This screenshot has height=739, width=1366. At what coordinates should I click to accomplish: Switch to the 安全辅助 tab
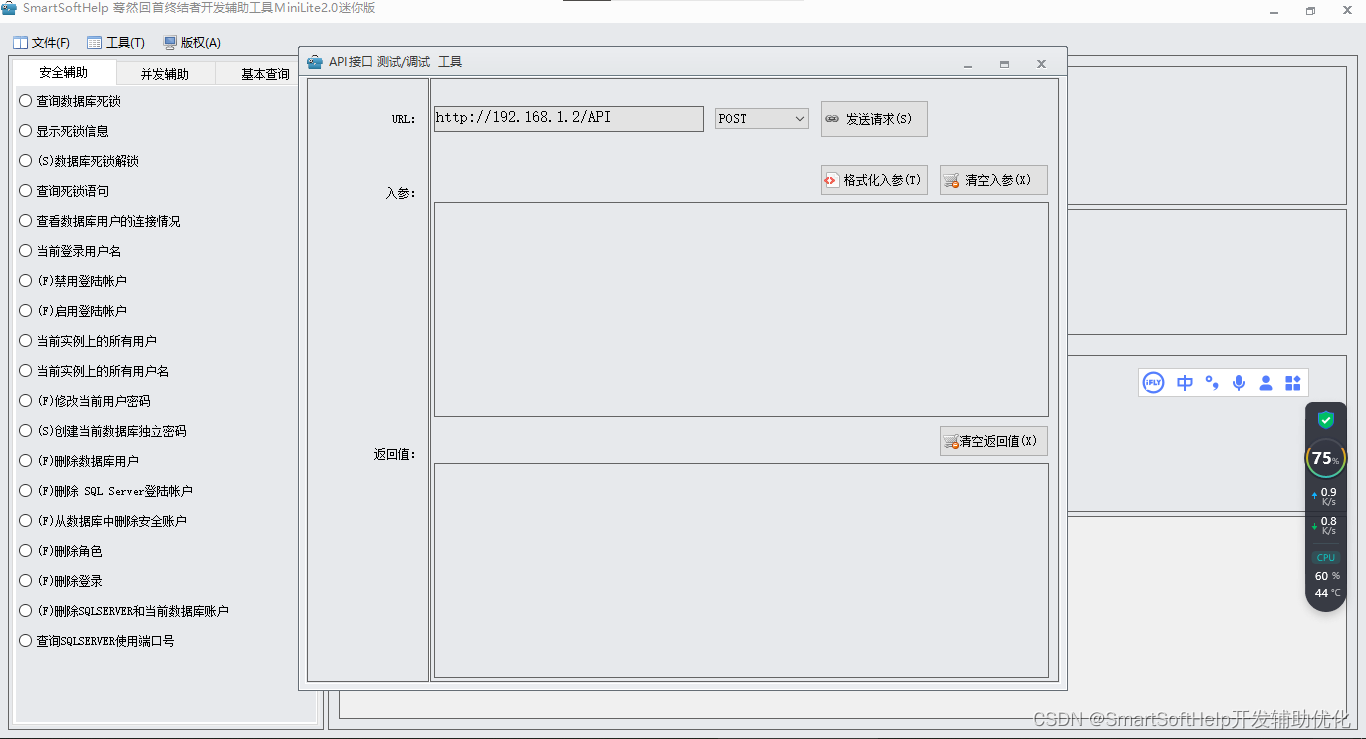pyautogui.click(x=64, y=73)
